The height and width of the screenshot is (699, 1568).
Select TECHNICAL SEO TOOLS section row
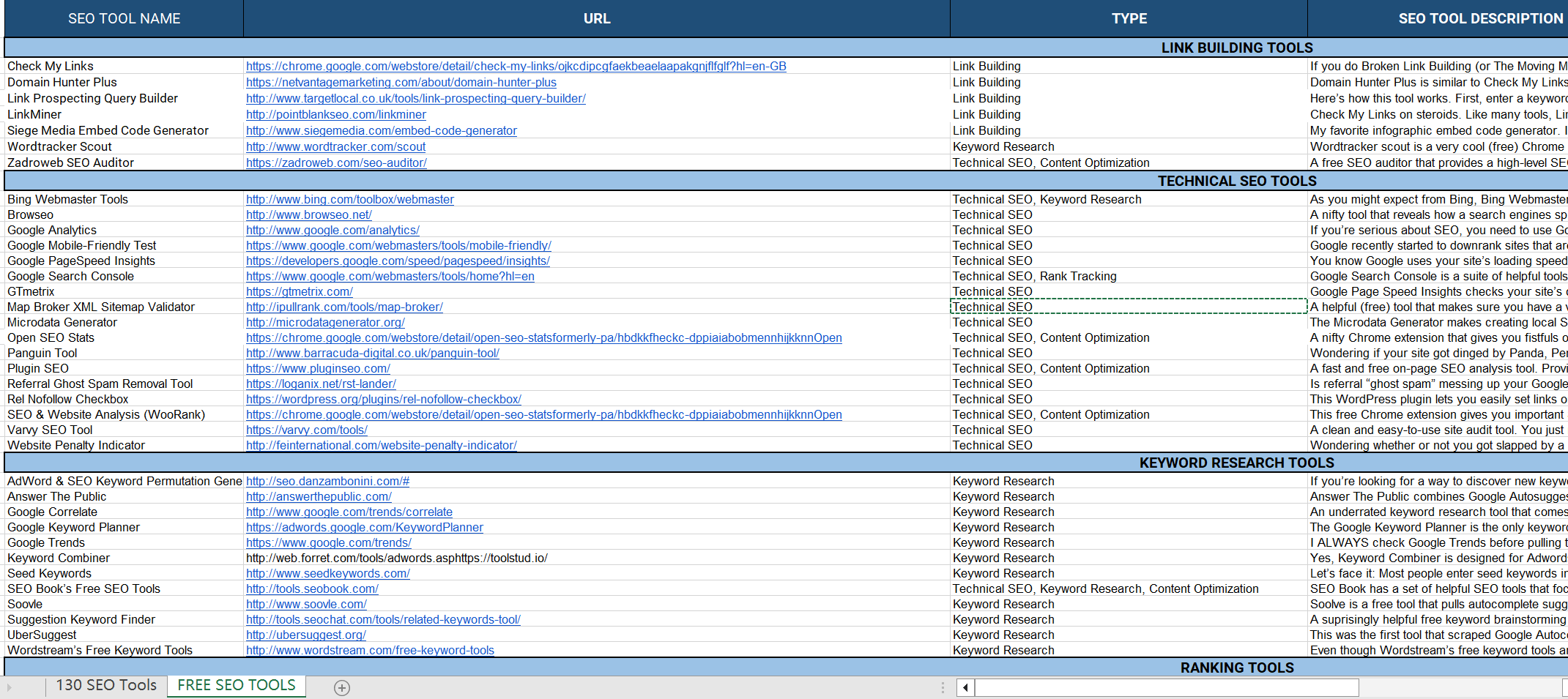point(786,181)
